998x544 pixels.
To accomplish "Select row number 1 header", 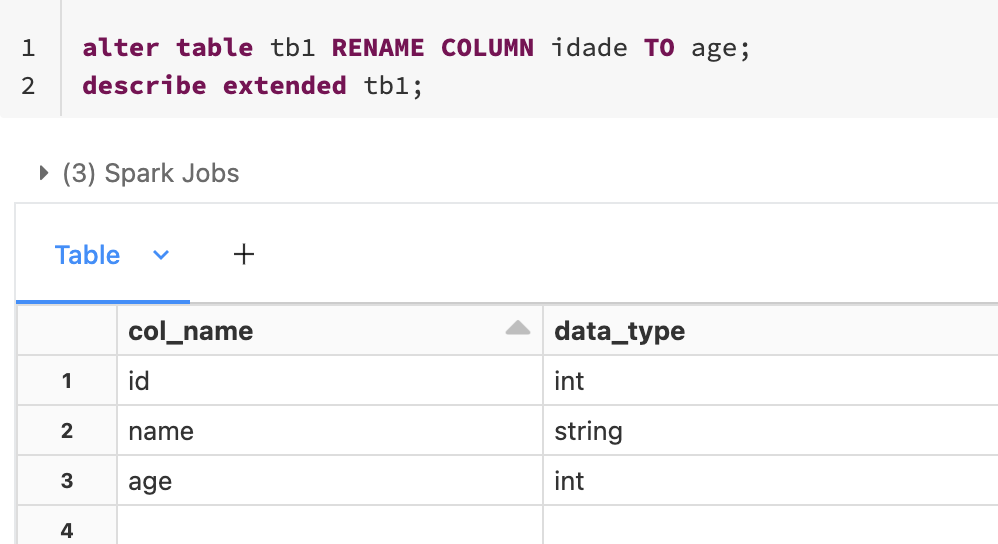I will coord(67,380).
